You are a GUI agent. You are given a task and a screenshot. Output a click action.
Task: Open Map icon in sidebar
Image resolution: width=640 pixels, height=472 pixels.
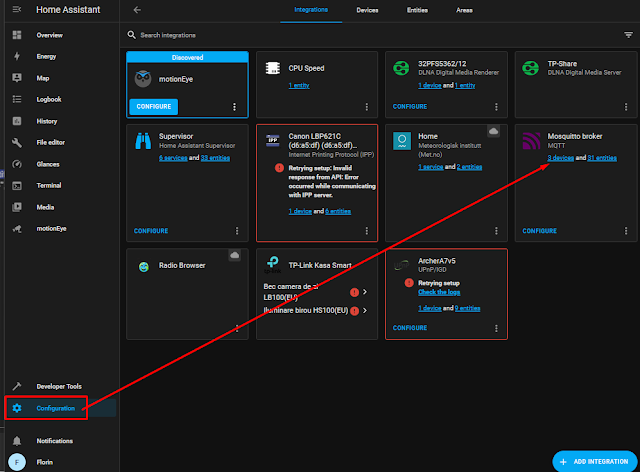[17, 78]
